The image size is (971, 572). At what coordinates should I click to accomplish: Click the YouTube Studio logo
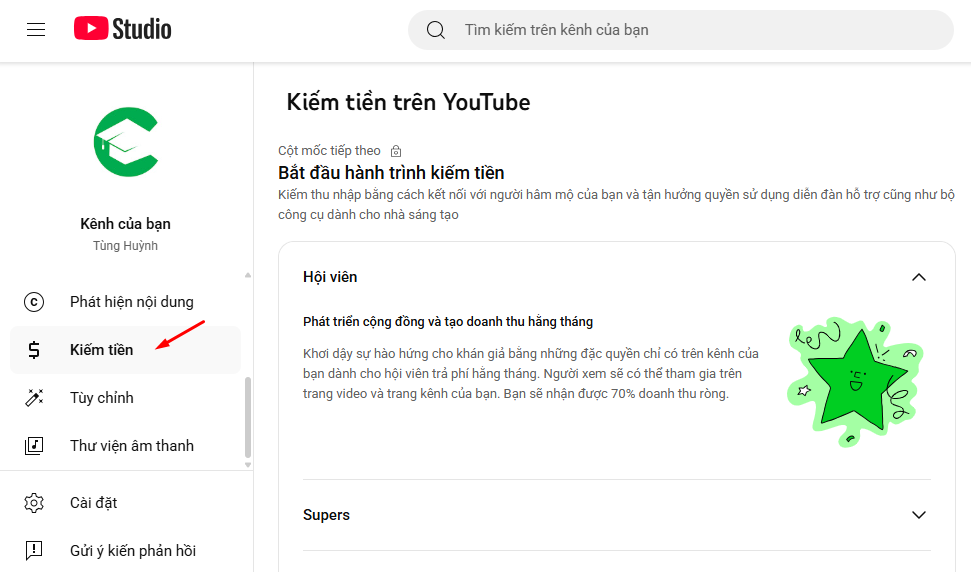coord(123,29)
